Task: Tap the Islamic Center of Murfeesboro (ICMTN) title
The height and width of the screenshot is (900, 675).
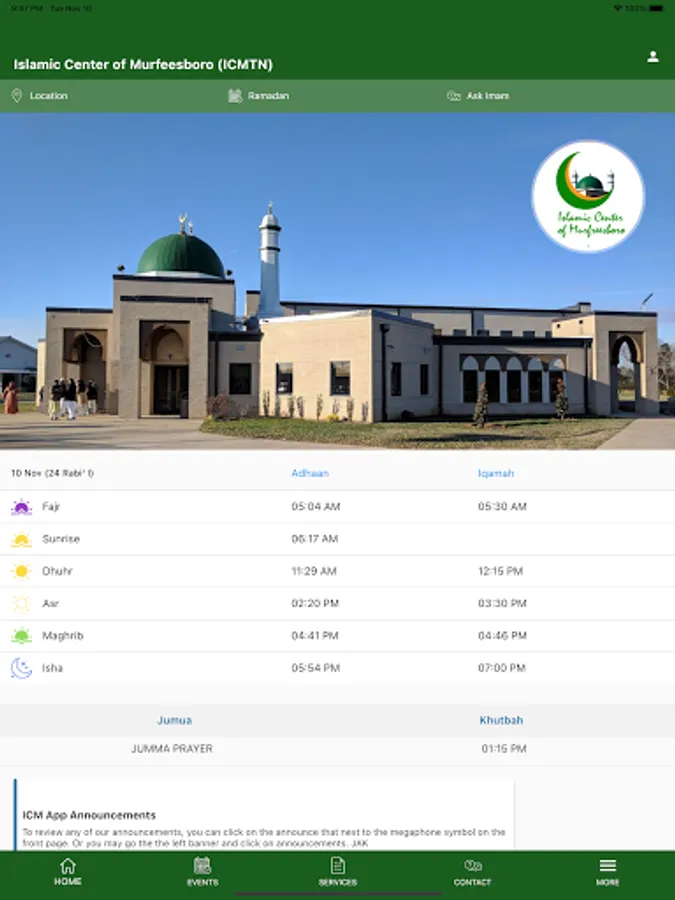Action: (x=143, y=64)
